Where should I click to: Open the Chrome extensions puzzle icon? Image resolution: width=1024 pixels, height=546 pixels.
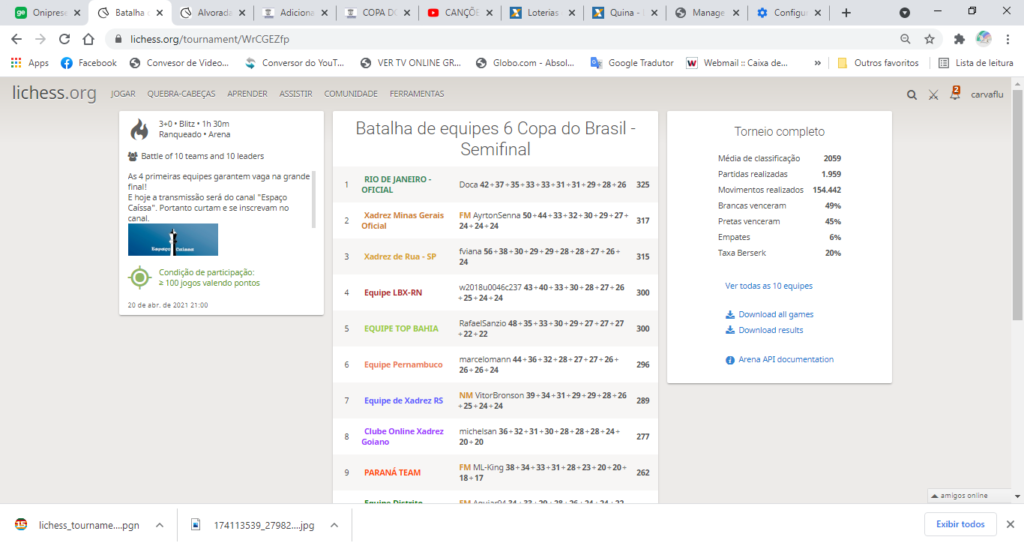(x=959, y=39)
